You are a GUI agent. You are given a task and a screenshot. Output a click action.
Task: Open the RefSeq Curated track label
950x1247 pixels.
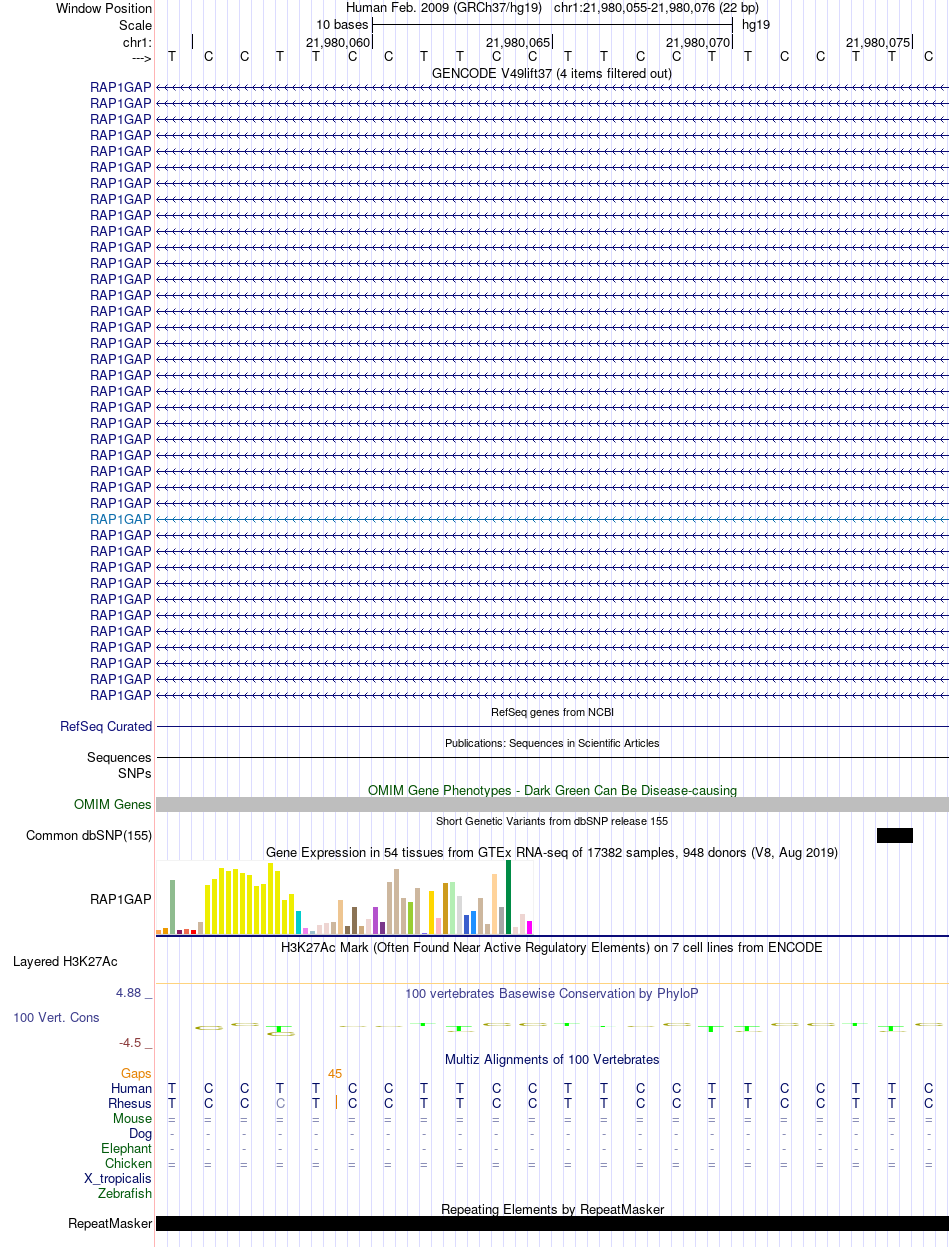pos(106,727)
